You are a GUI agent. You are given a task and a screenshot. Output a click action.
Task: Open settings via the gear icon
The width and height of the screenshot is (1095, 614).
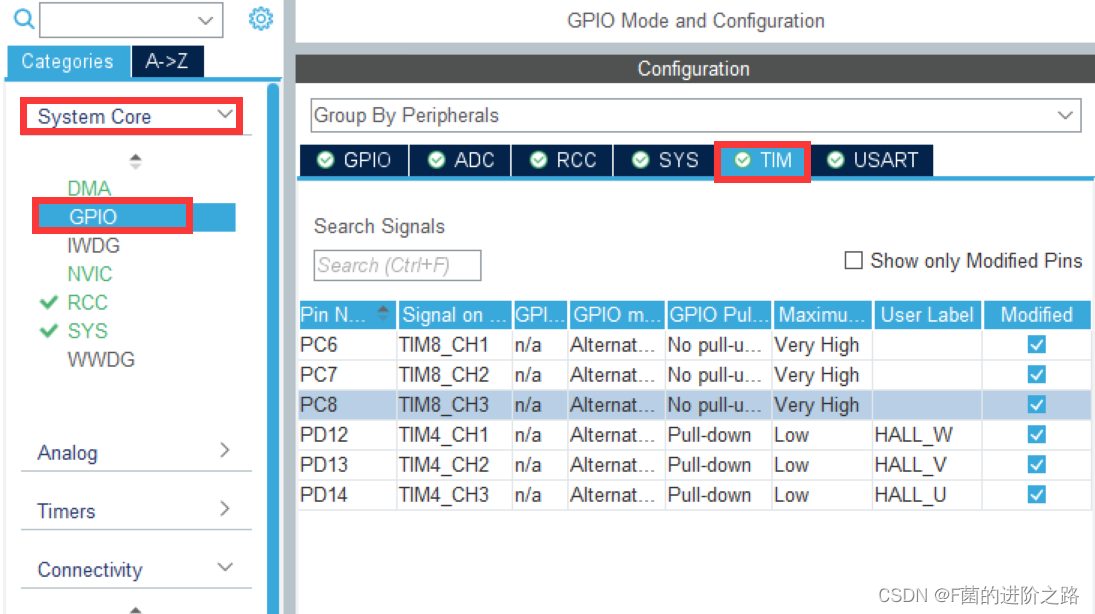[x=261, y=19]
